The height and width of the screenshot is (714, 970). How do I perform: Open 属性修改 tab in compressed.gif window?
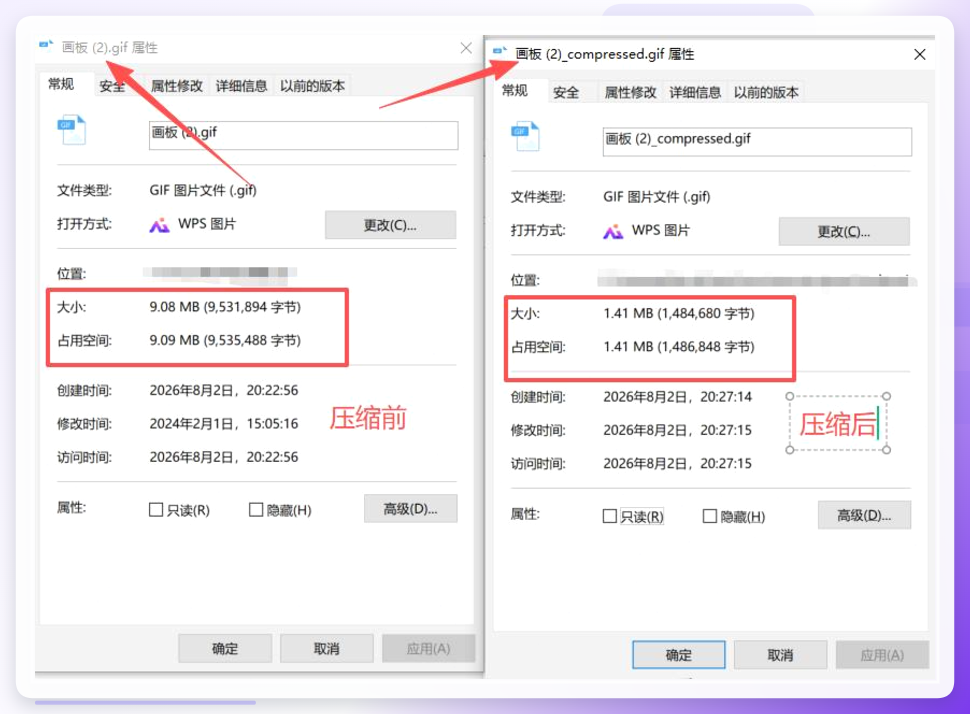pyautogui.click(x=630, y=93)
